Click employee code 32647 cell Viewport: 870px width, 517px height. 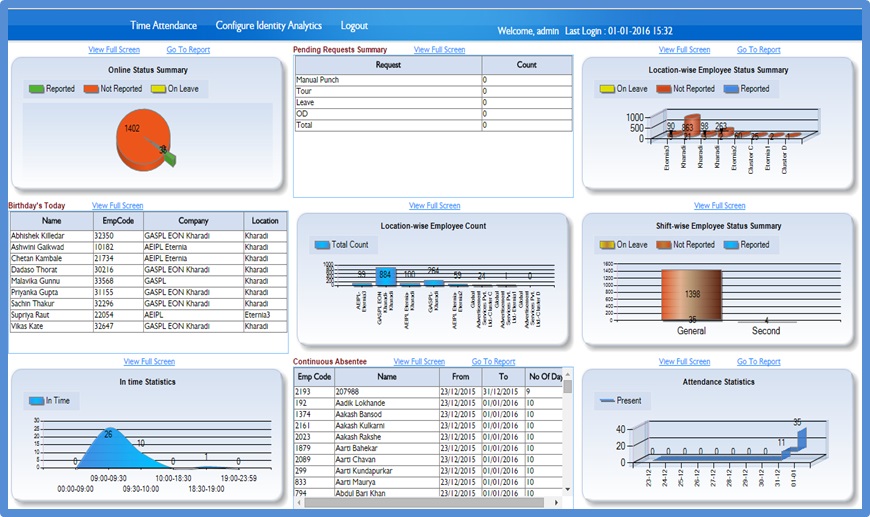click(118, 326)
